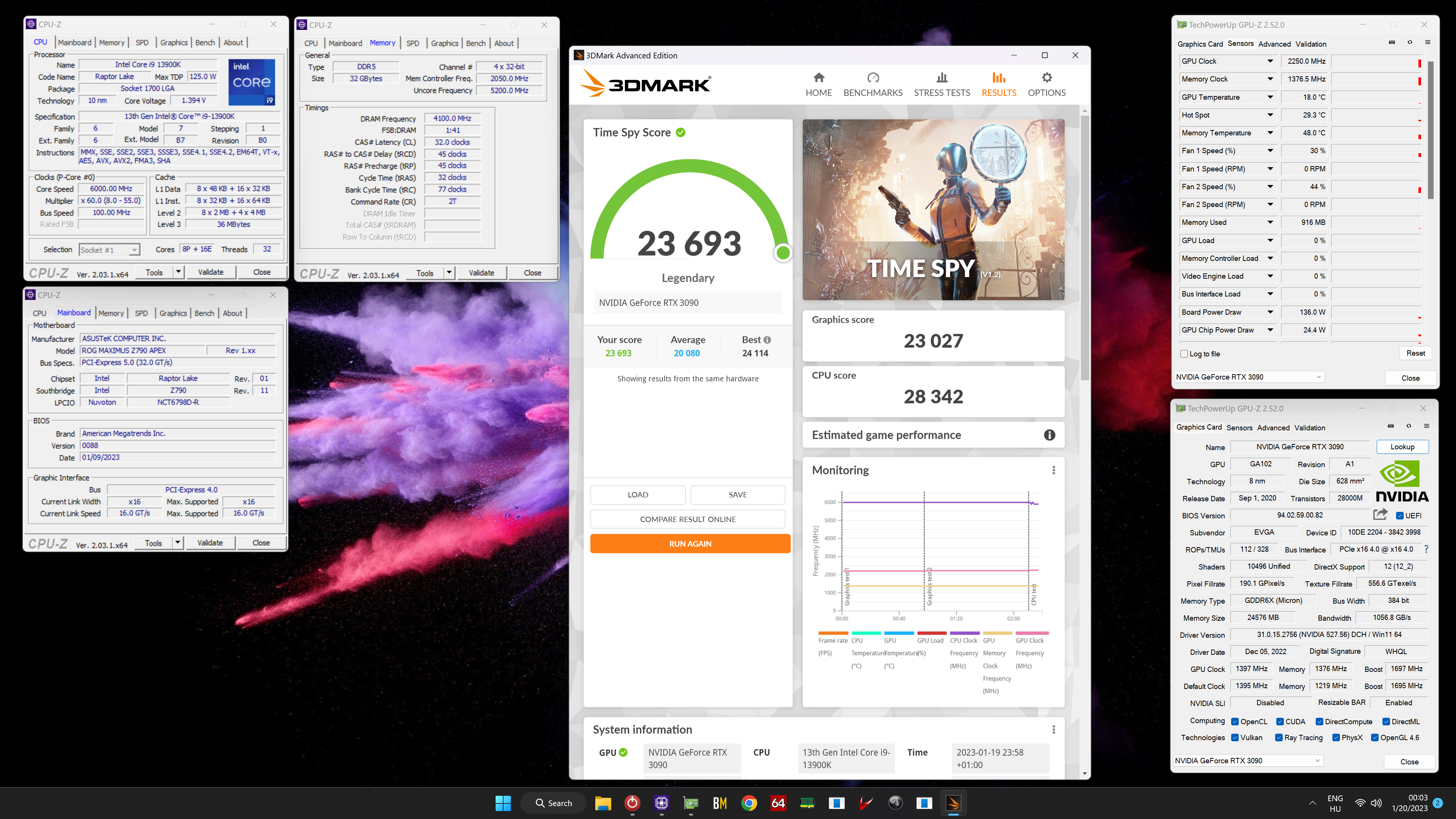Screen dimensions: 1456x819
Task: Click GPU-Z Sensors screenshot camera icon
Action: coord(1392,42)
